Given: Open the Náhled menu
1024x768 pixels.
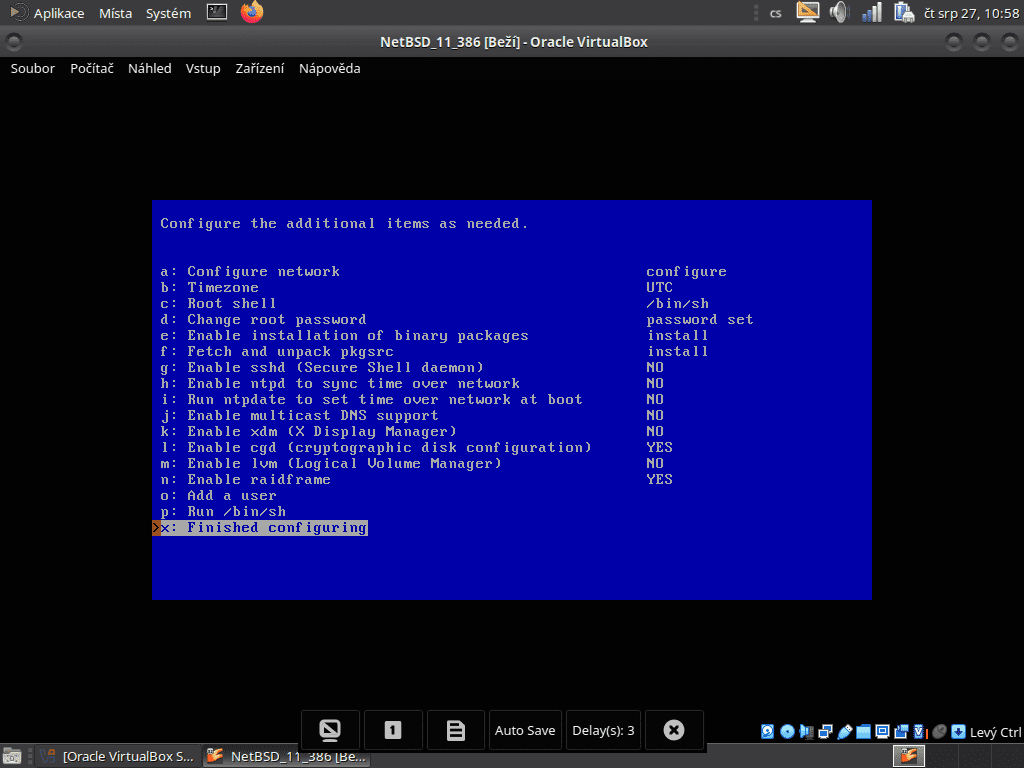Looking at the screenshot, I should coord(150,69).
